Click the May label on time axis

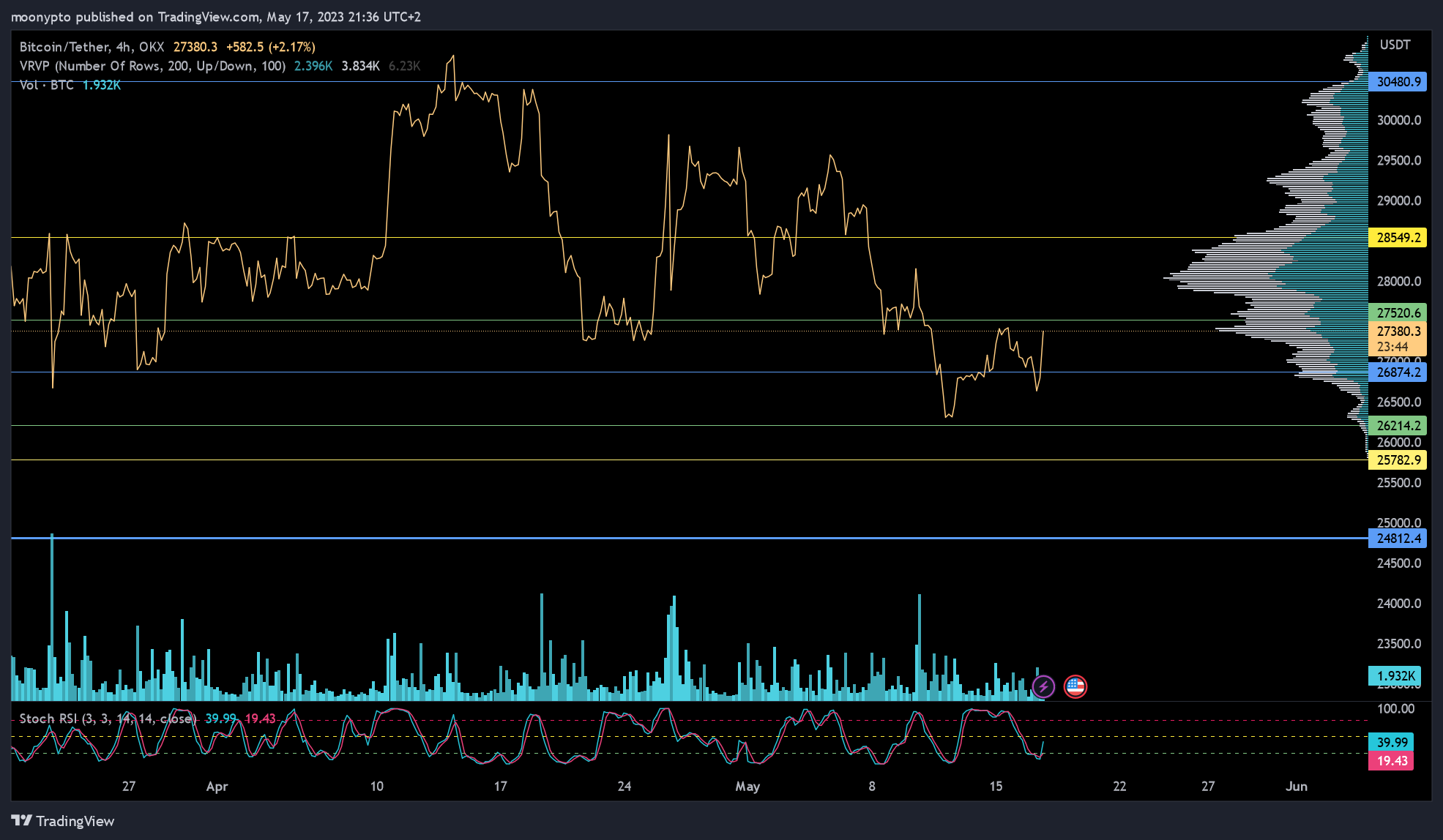coord(747,787)
